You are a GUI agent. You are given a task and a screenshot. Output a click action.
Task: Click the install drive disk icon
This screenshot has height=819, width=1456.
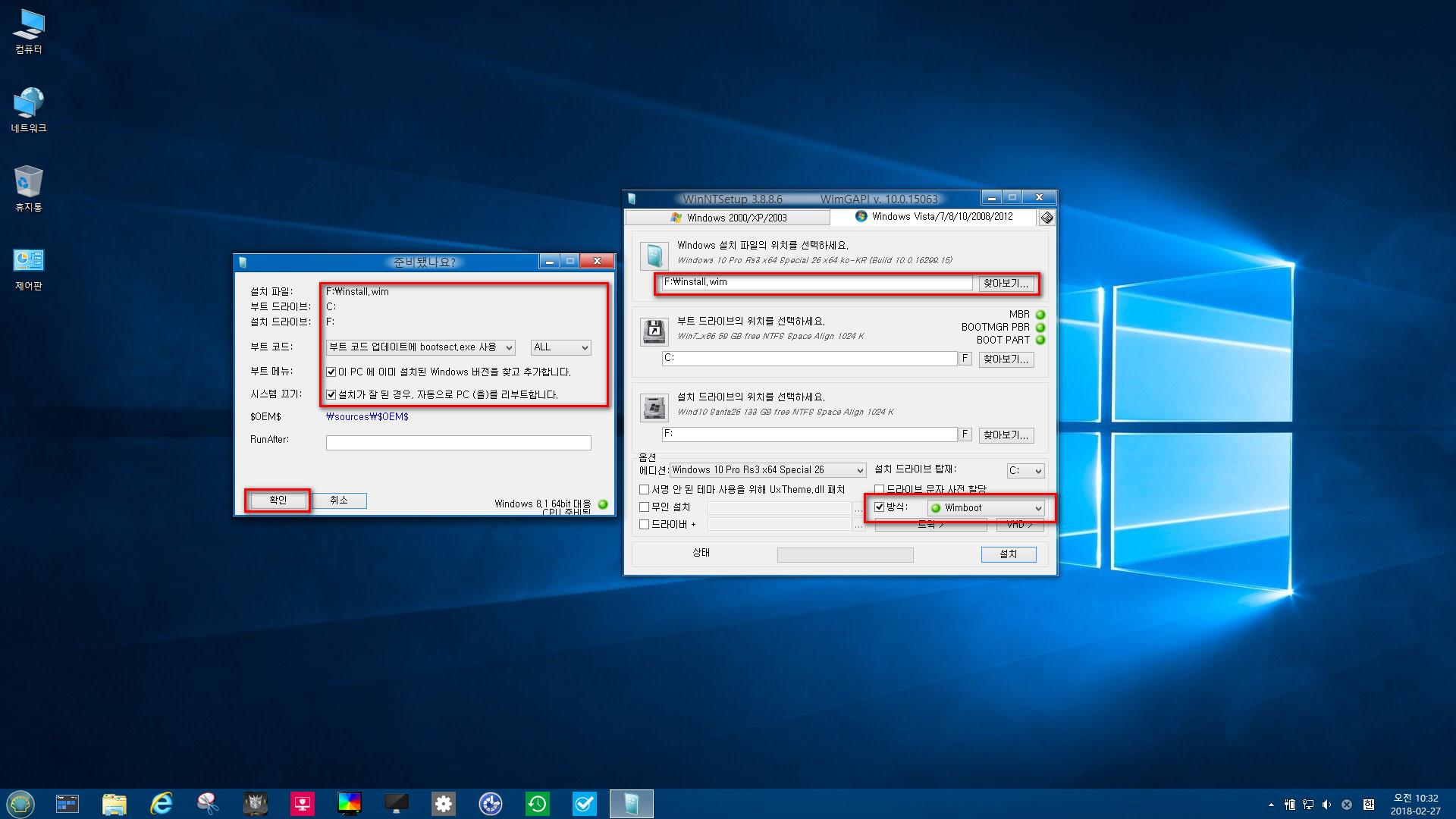pos(654,408)
